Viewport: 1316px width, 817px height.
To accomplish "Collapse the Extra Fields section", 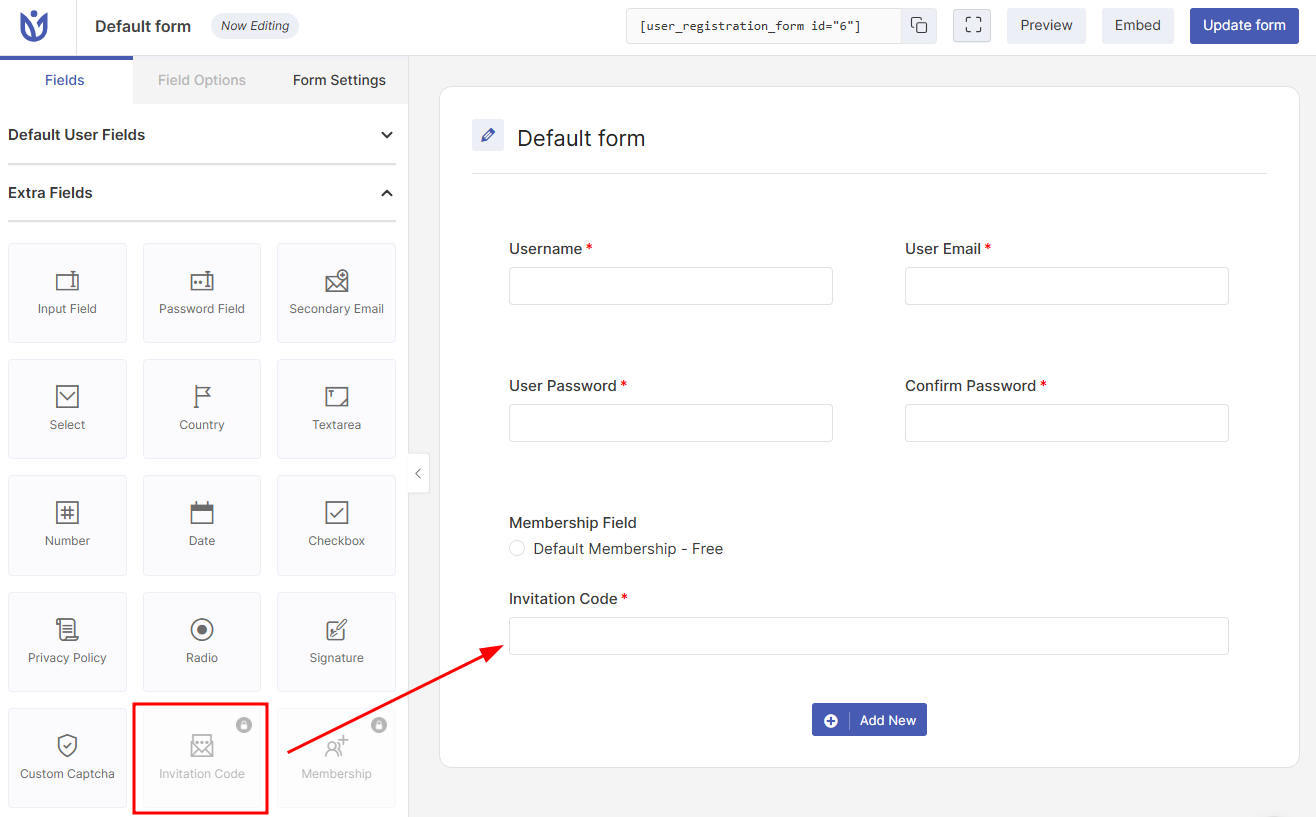I will pyautogui.click(x=387, y=193).
